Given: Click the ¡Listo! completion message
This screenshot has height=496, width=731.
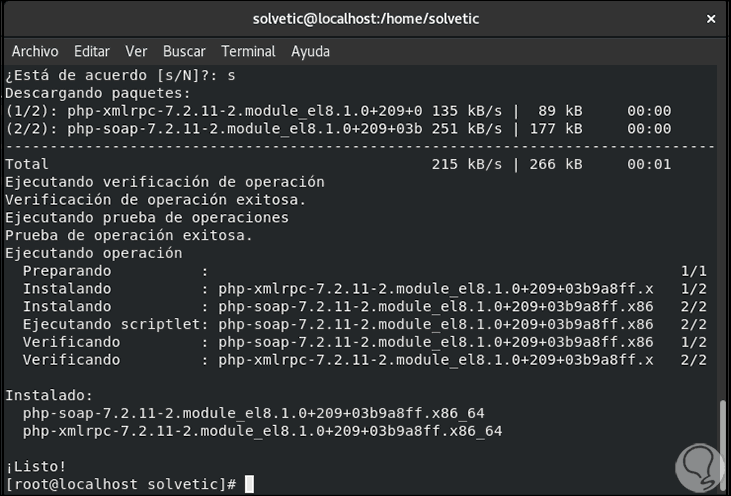Looking at the screenshot, I should click(x=36, y=467).
